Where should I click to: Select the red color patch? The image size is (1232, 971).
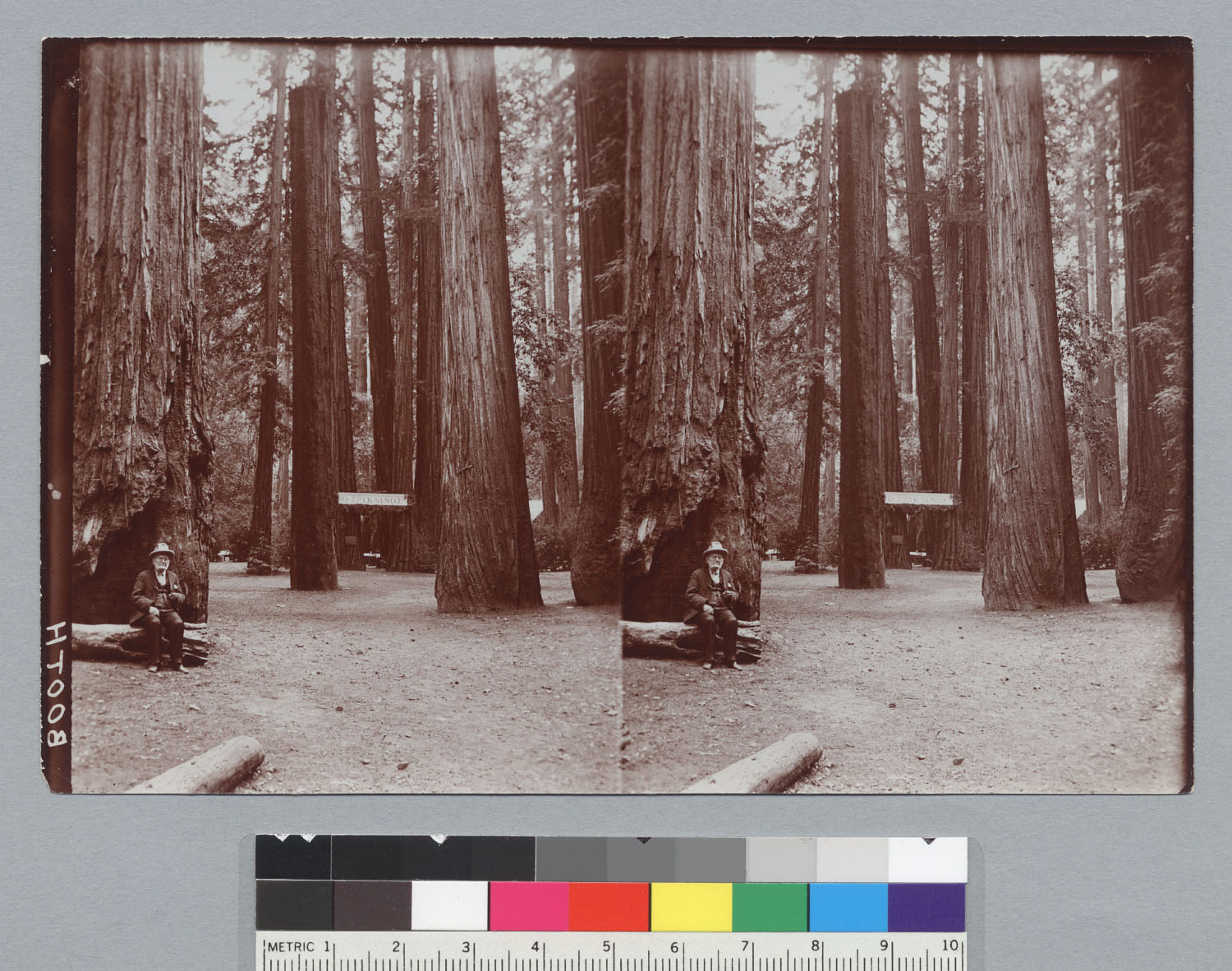608,907
